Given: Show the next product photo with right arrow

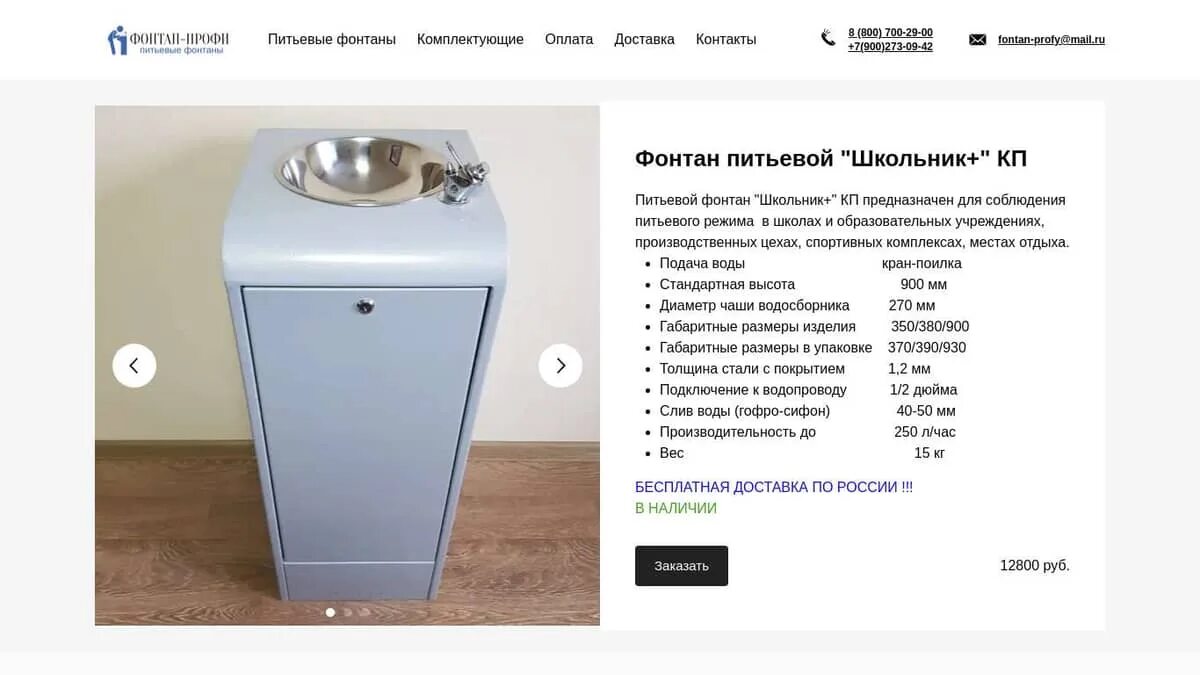Looking at the screenshot, I should (561, 366).
